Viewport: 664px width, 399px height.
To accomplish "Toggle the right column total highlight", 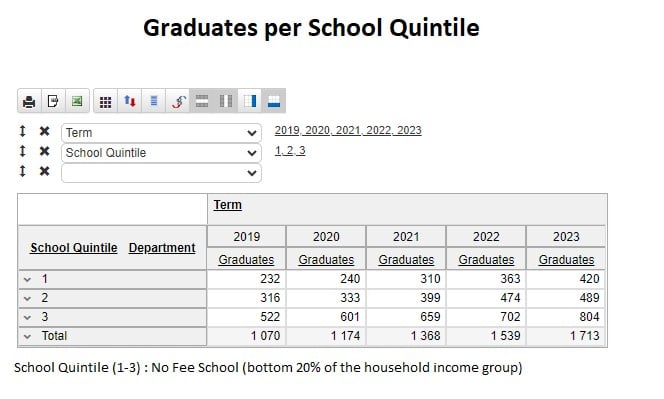I will pyautogui.click(x=250, y=101).
